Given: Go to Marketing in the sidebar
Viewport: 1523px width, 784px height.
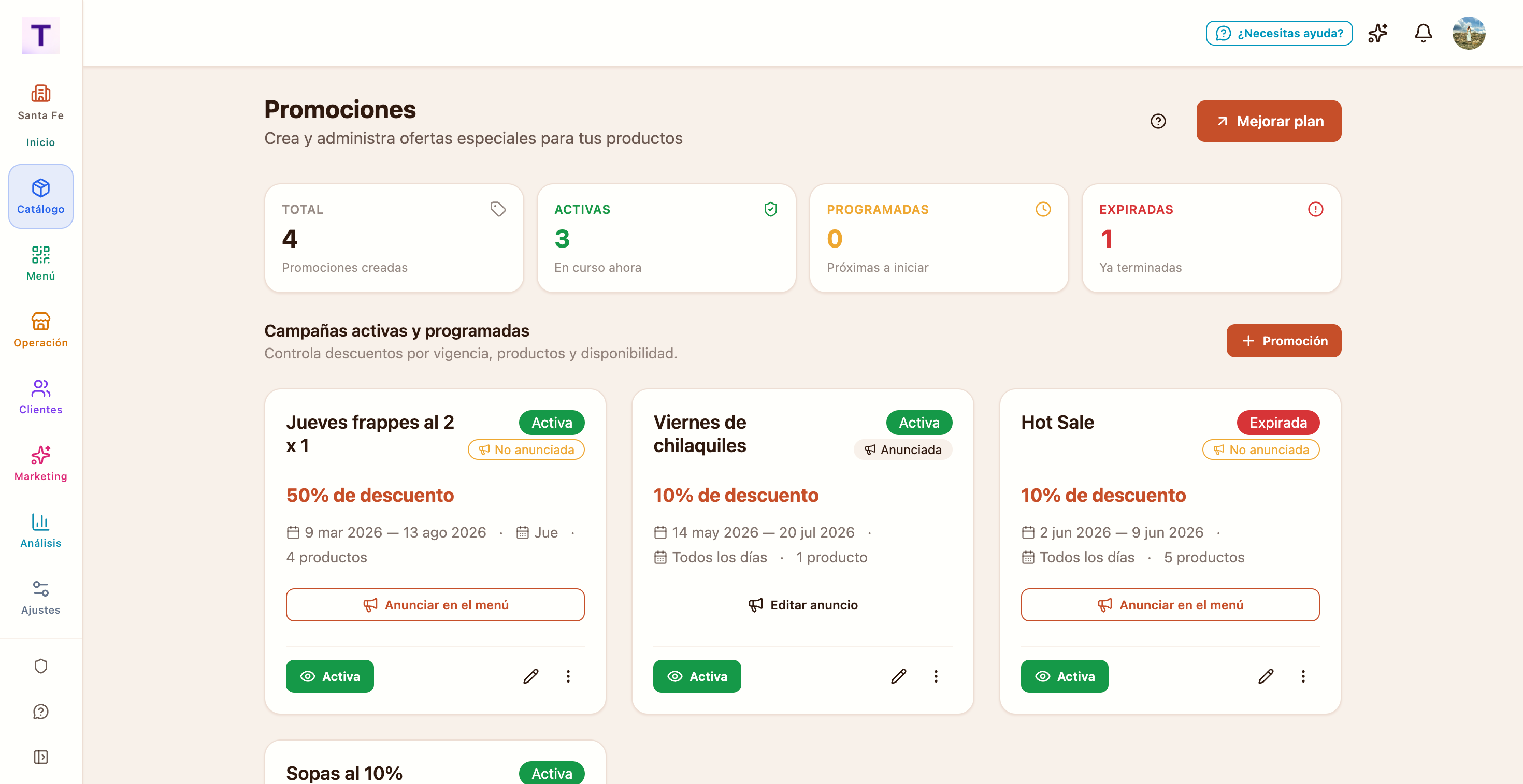Looking at the screenshot, I should tap(40, 464).
